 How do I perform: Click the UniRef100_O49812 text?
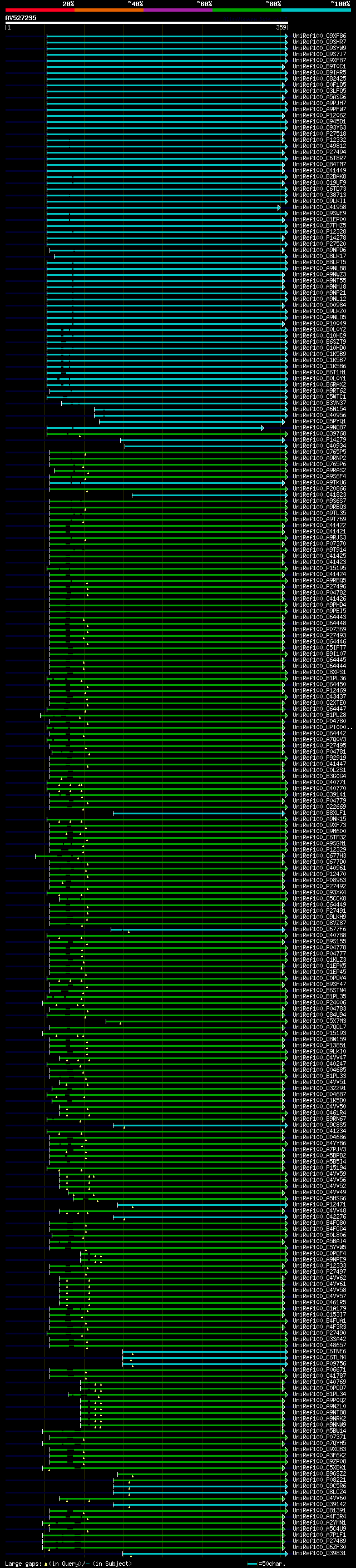(319, 146)
